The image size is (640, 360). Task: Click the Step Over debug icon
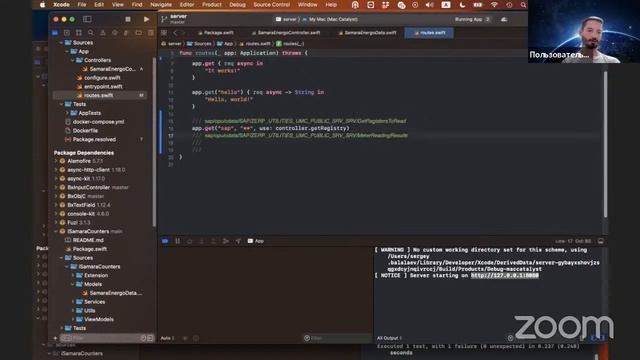point(189,241)
